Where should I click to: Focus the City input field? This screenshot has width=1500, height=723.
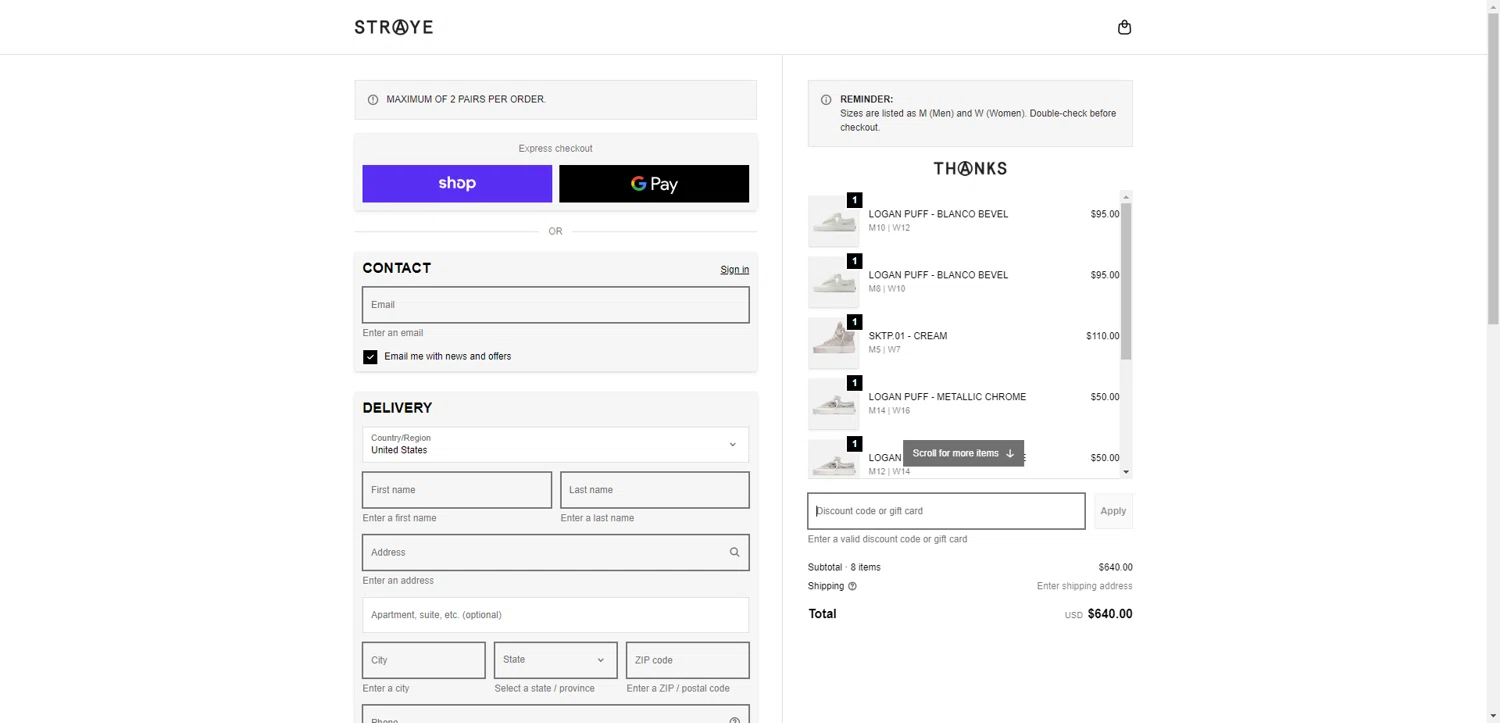424,660
